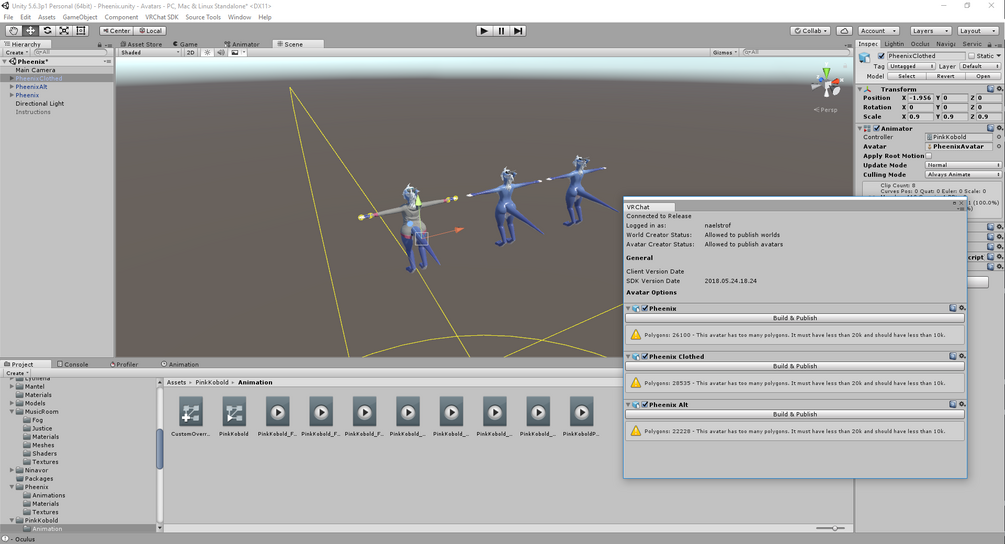Toggle the Animator component enabled checkbox
The width and height of the screenshot is (1005, 544).
tap(876, 128)
